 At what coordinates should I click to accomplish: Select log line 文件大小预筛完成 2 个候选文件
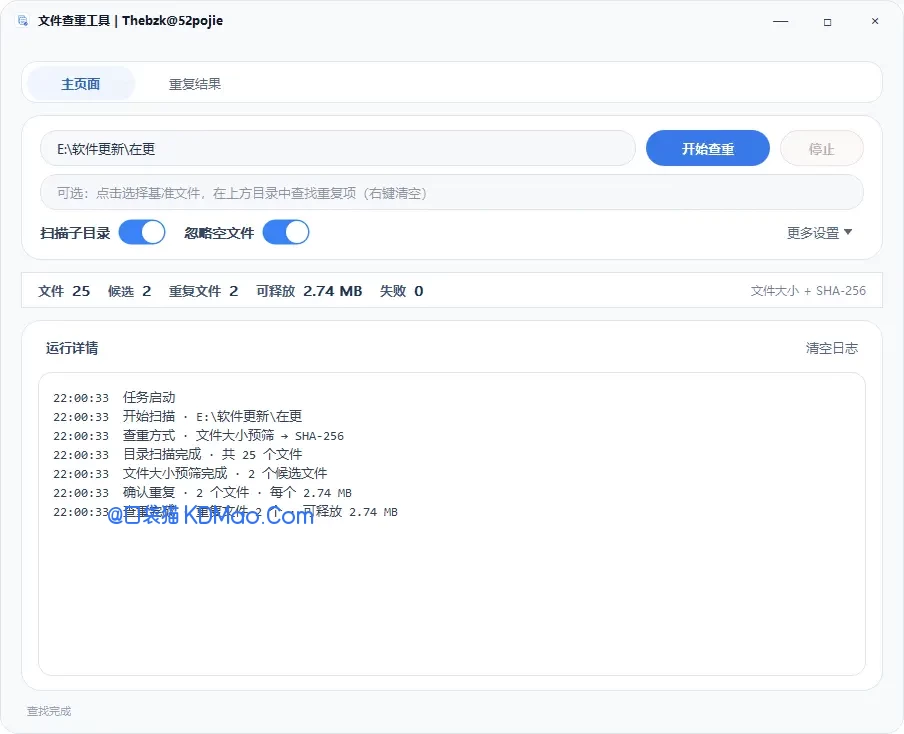point(190,474)
